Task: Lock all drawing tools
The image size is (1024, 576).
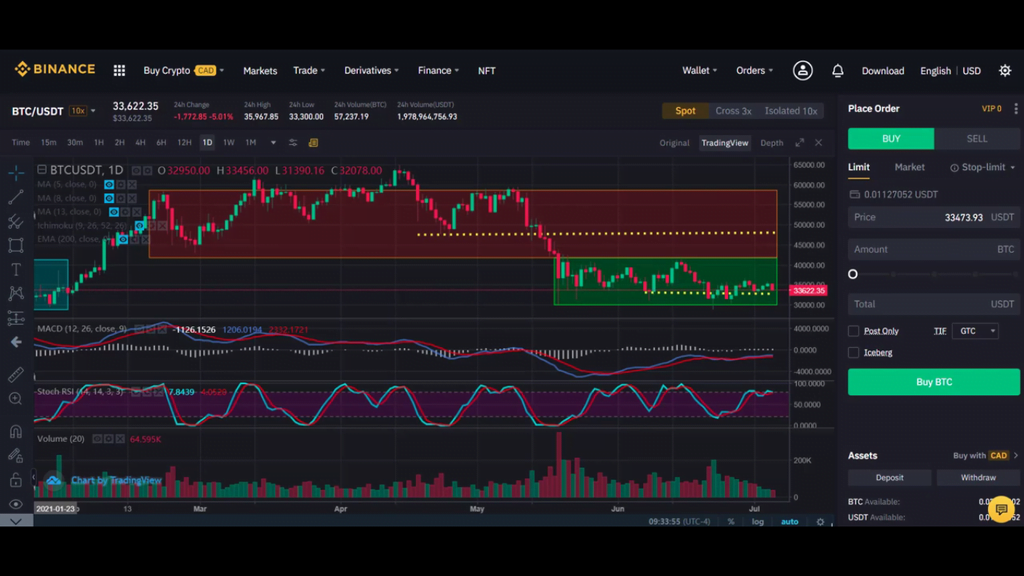Action: [x=16, y=480]
